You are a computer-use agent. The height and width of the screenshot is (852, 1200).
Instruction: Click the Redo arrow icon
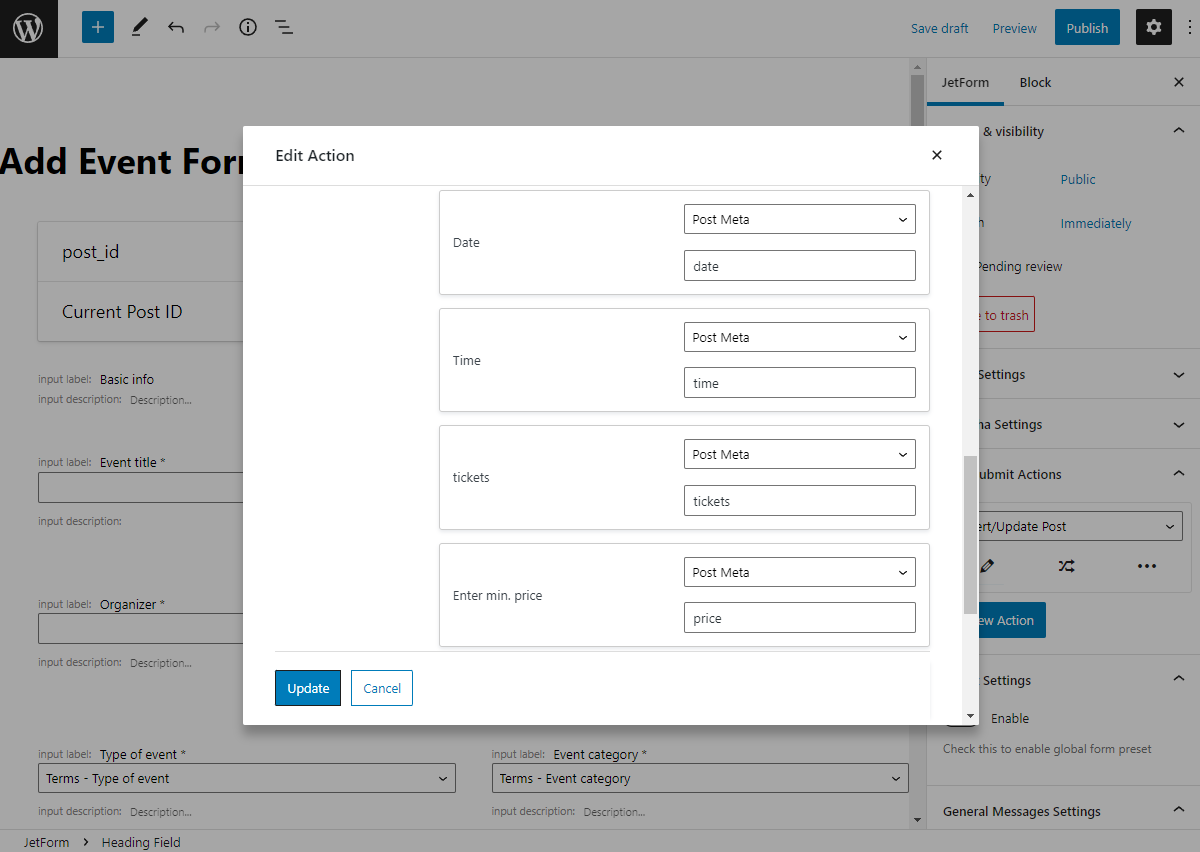212,27
